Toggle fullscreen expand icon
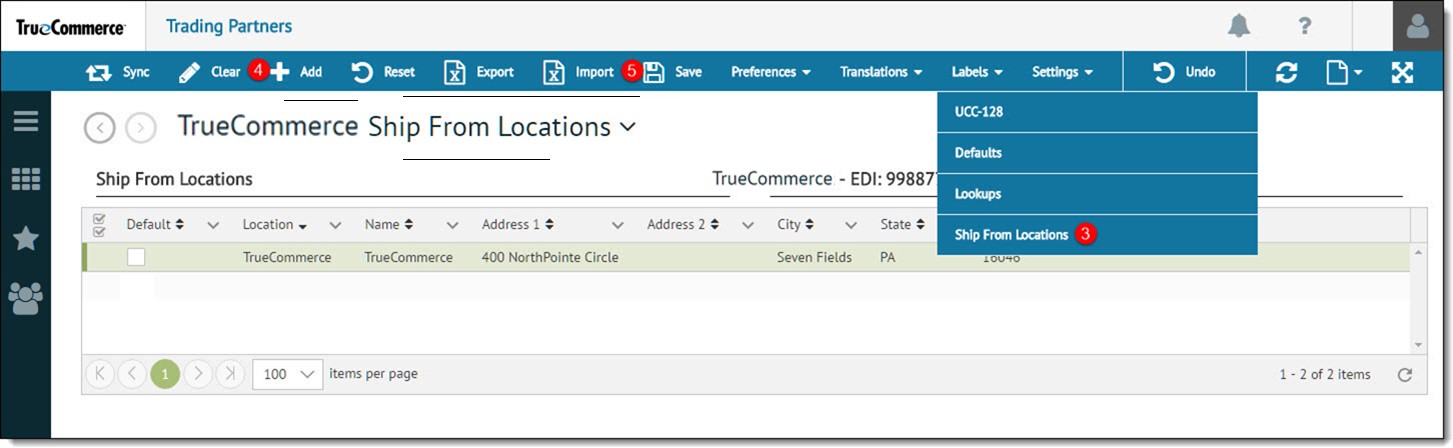The image size is (1453, 448). pos(1402,72)
